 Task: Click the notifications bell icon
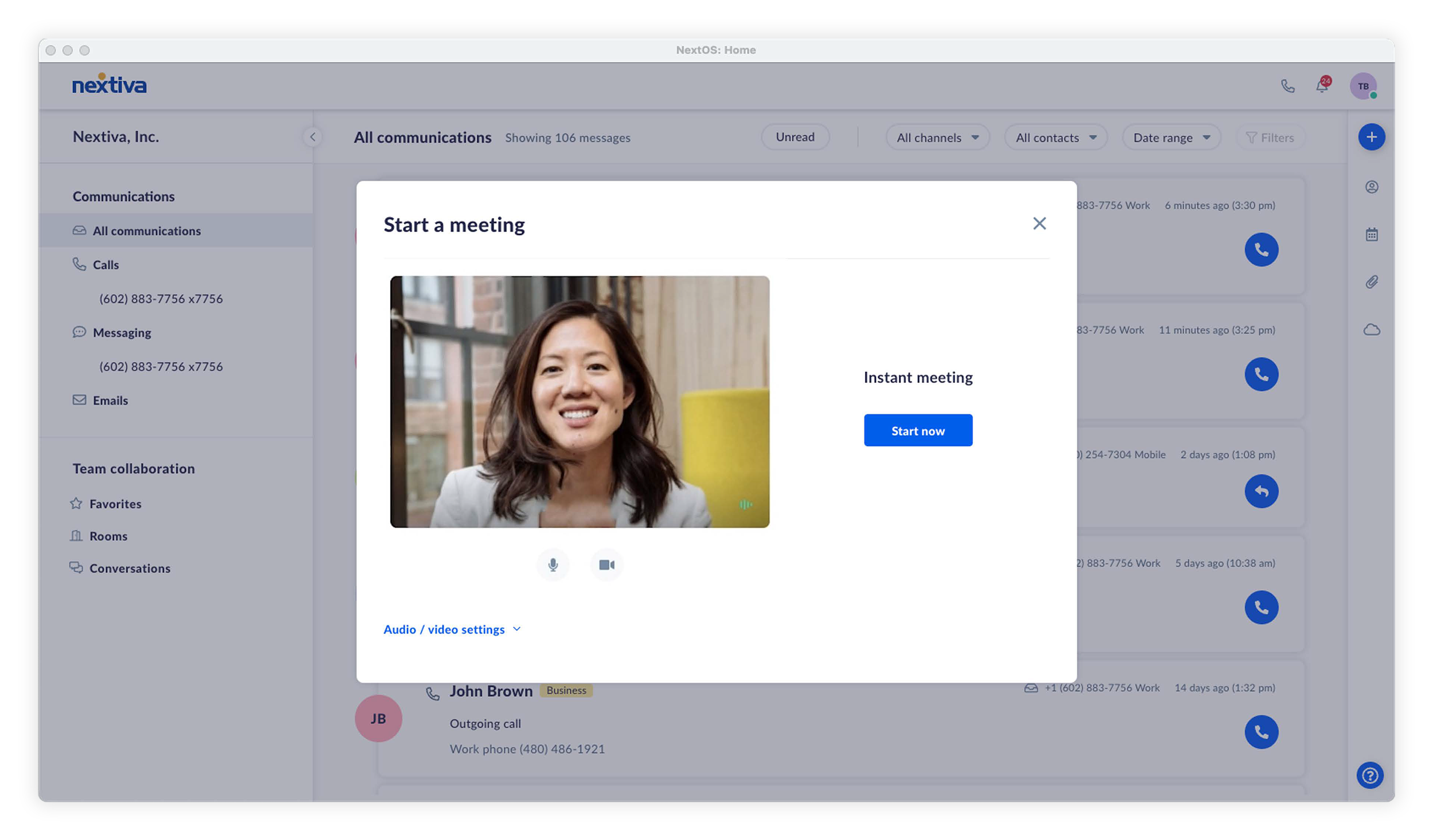click(1321, 85)
